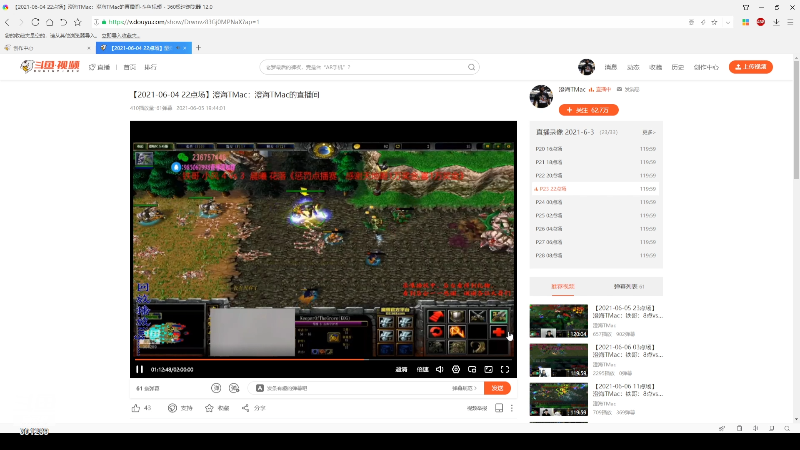
Task: Bookmark the page with toolbar star icon
Action: coord(78,22)
